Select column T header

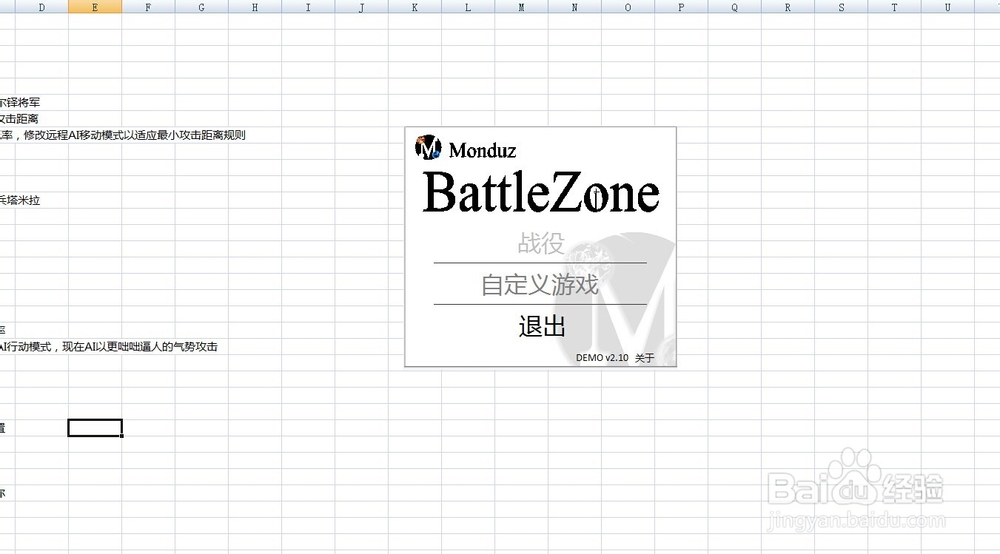pos(894,7)
